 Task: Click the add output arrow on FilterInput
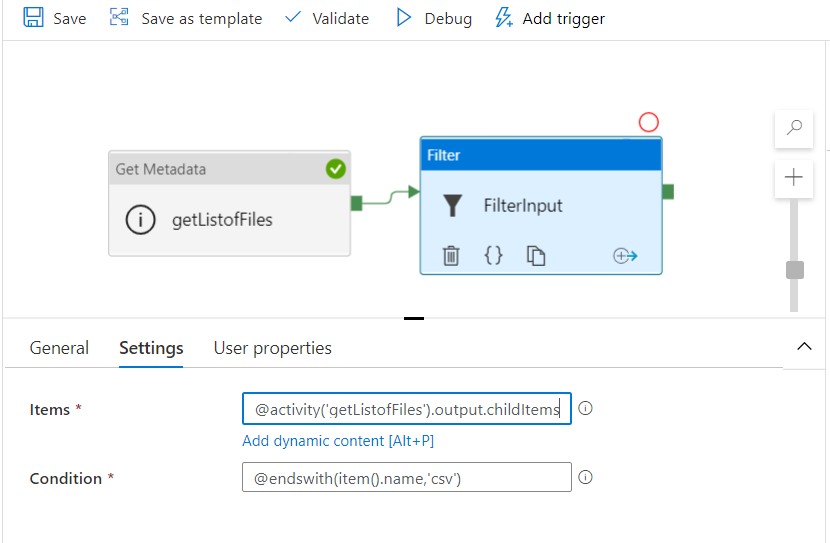coord(625,256)
